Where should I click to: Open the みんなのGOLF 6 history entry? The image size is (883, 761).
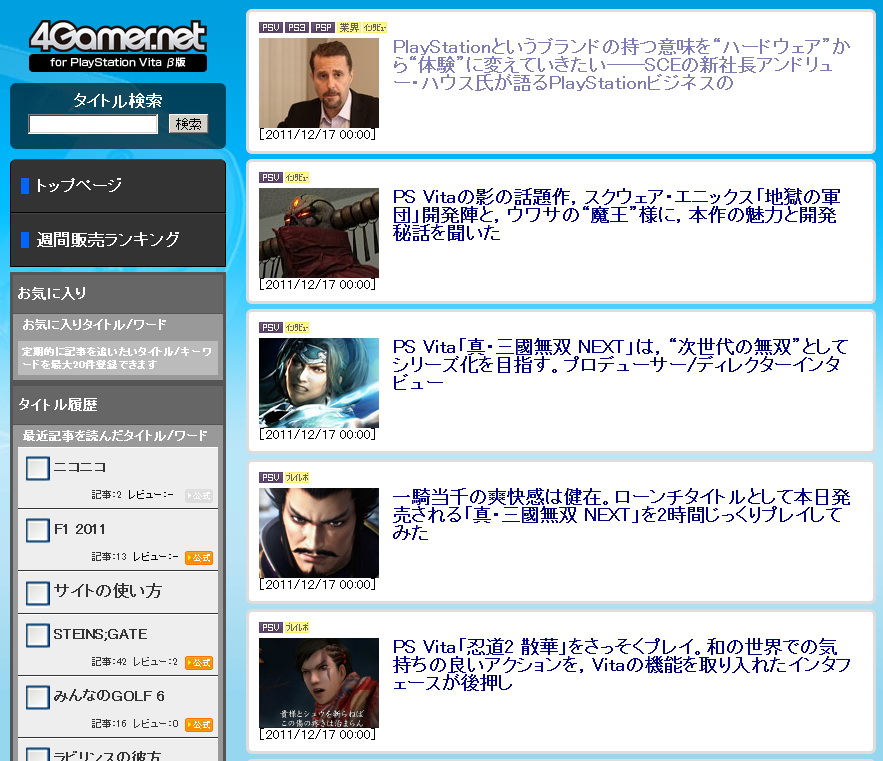pos(109,696)
